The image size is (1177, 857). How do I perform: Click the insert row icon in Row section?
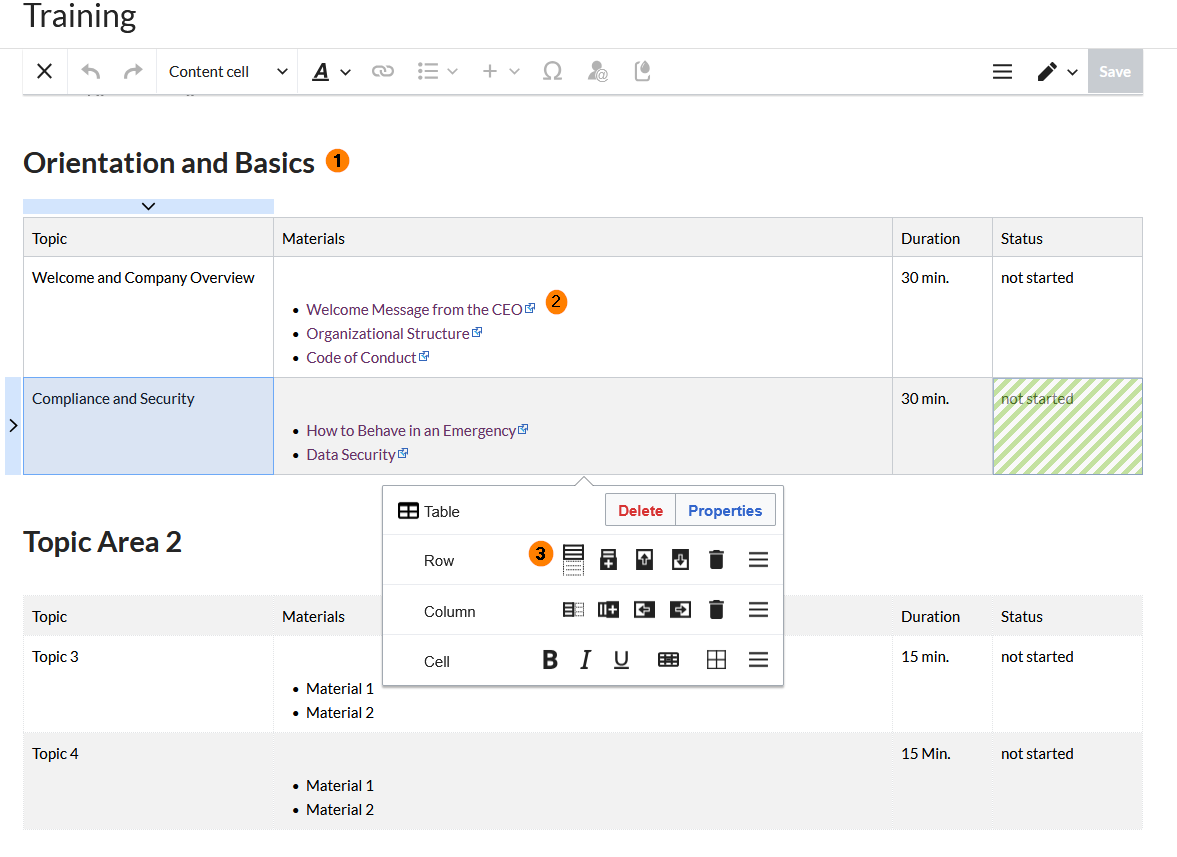tap(608, 560)
